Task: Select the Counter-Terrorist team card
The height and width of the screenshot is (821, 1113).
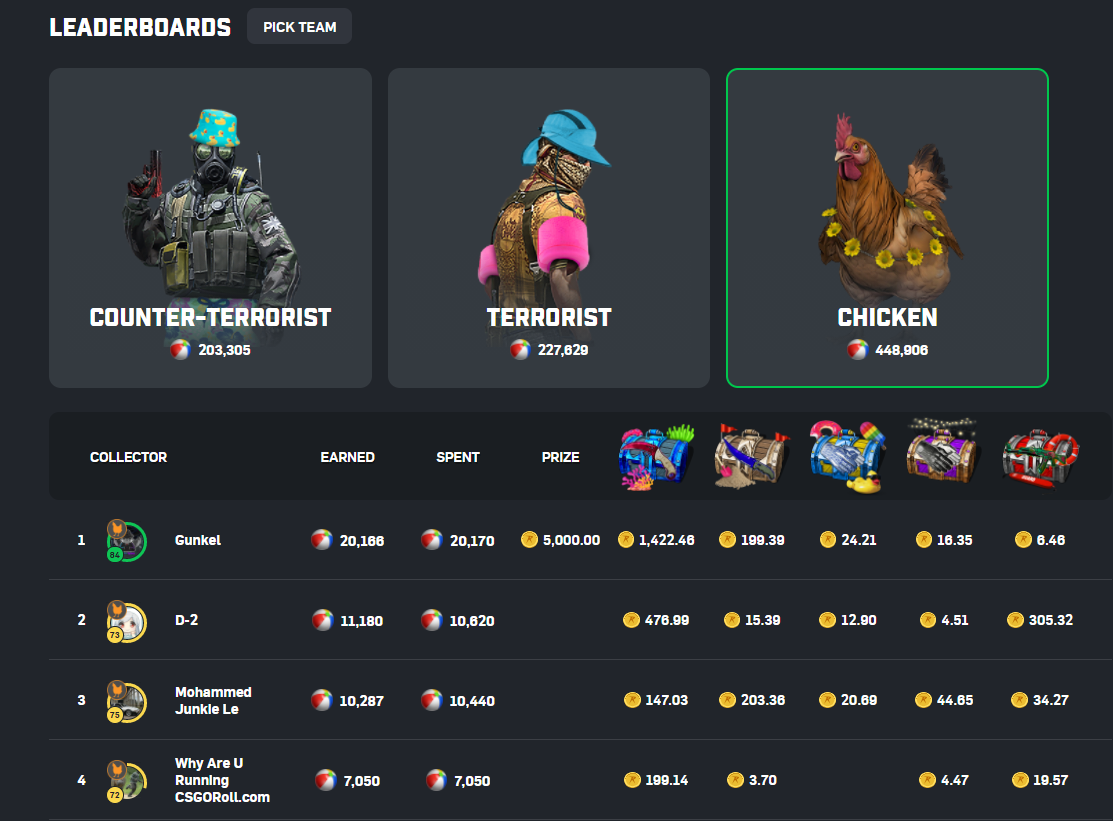Action: (x=210, y=228)
